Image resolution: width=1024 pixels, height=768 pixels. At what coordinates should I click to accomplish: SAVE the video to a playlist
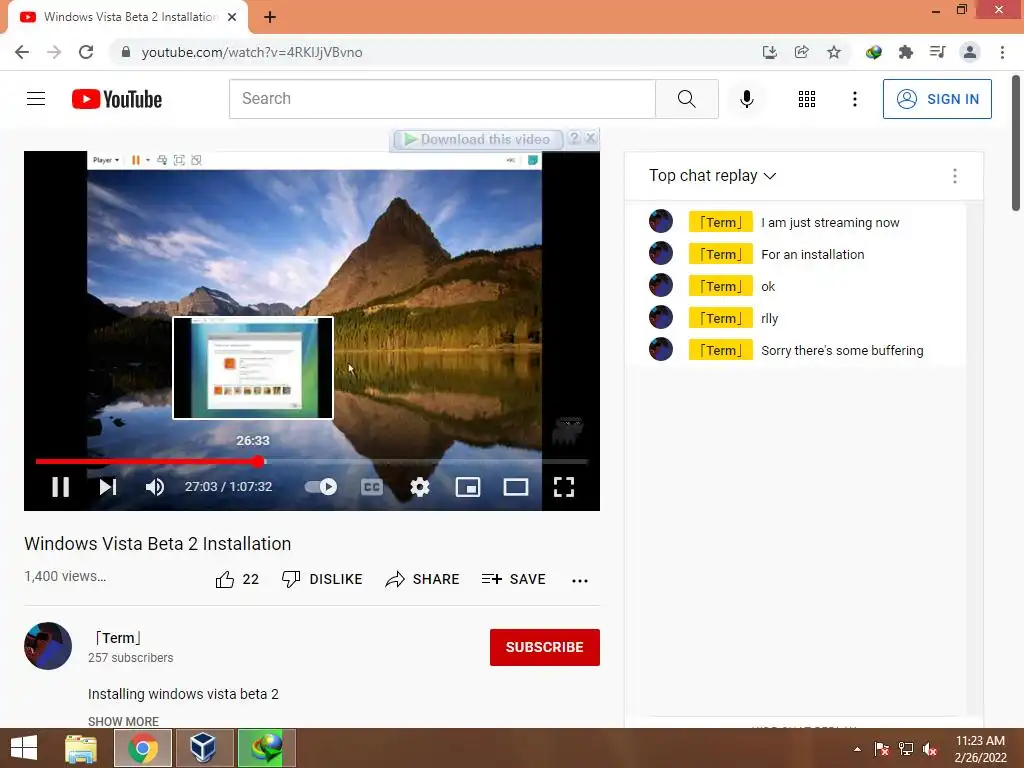point(513,579)
